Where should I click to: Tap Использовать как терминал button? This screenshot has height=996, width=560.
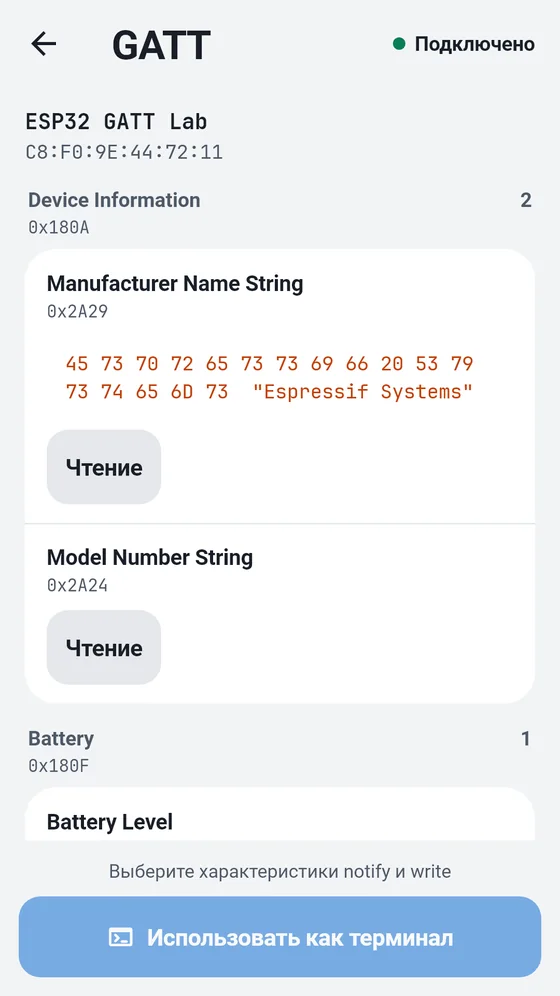point(280,937)
